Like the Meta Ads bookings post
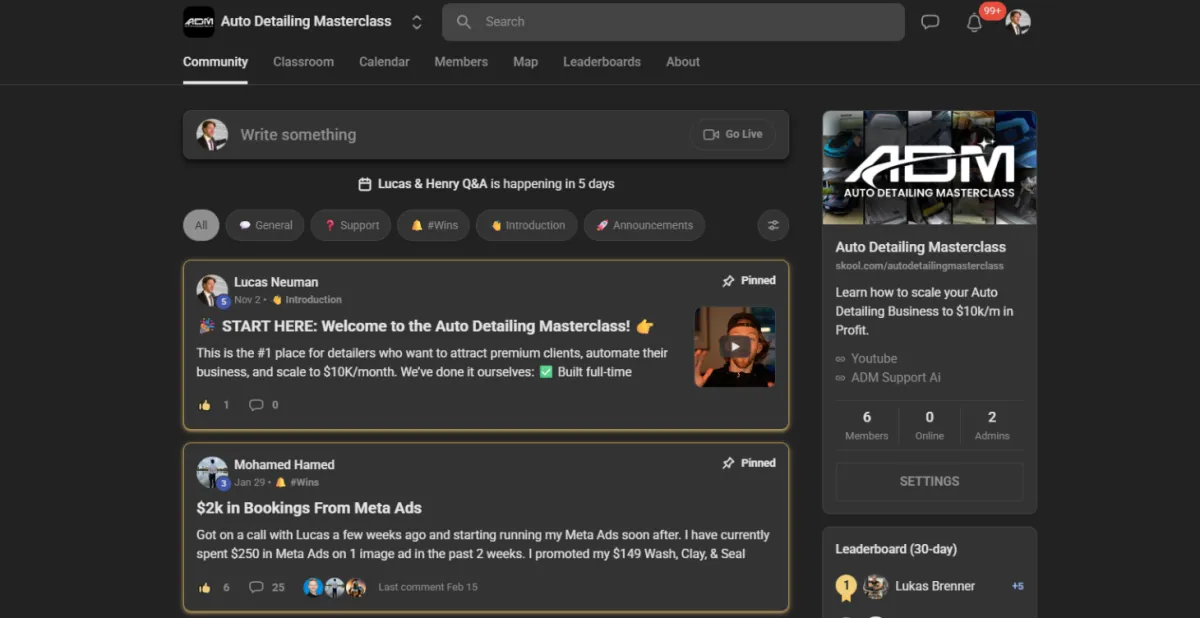The width and height of the screenshot is (1200, 618). point(205,587)
